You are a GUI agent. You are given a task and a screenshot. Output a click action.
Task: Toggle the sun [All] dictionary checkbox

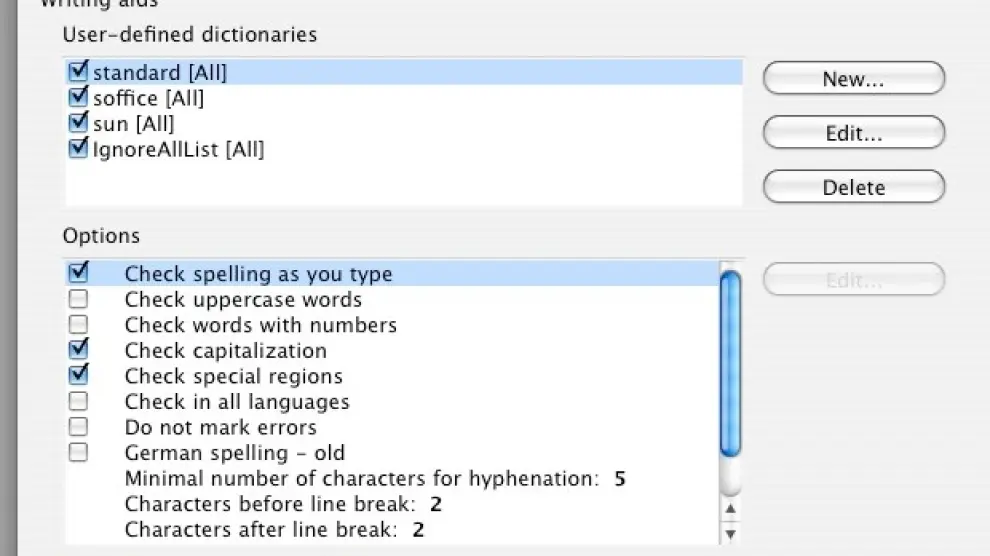[78, 124]
